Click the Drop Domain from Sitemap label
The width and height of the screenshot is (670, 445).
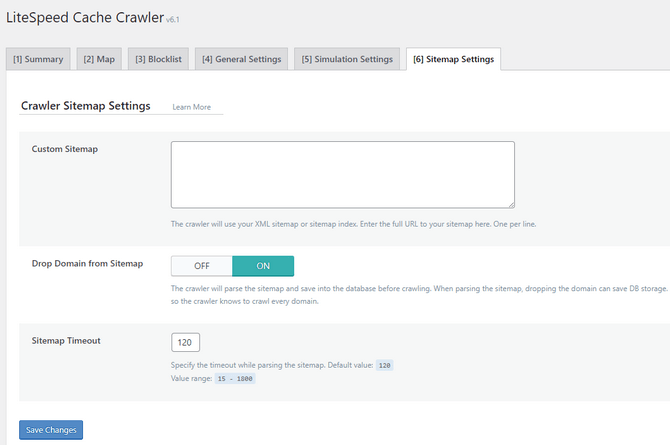tap(88, 264)
